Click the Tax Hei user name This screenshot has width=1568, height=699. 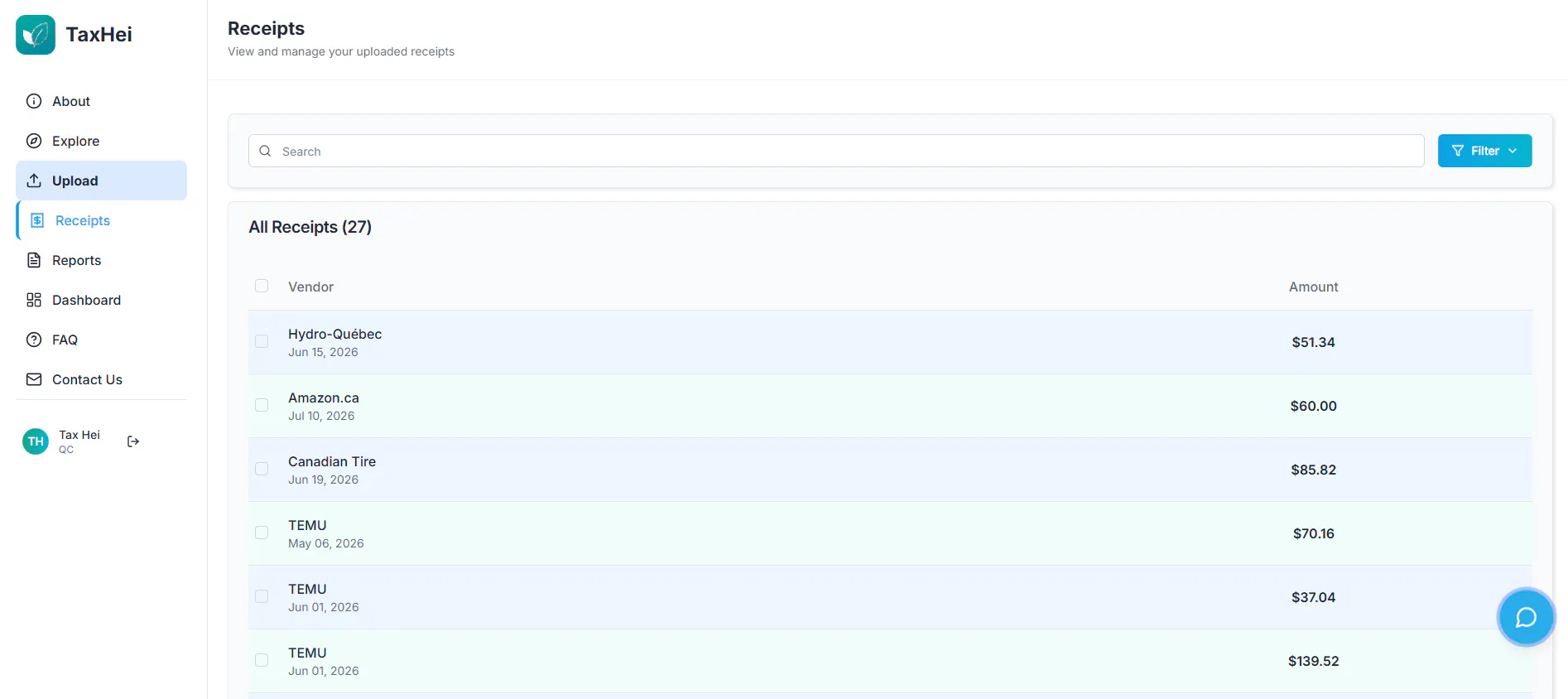coord(79,435)
